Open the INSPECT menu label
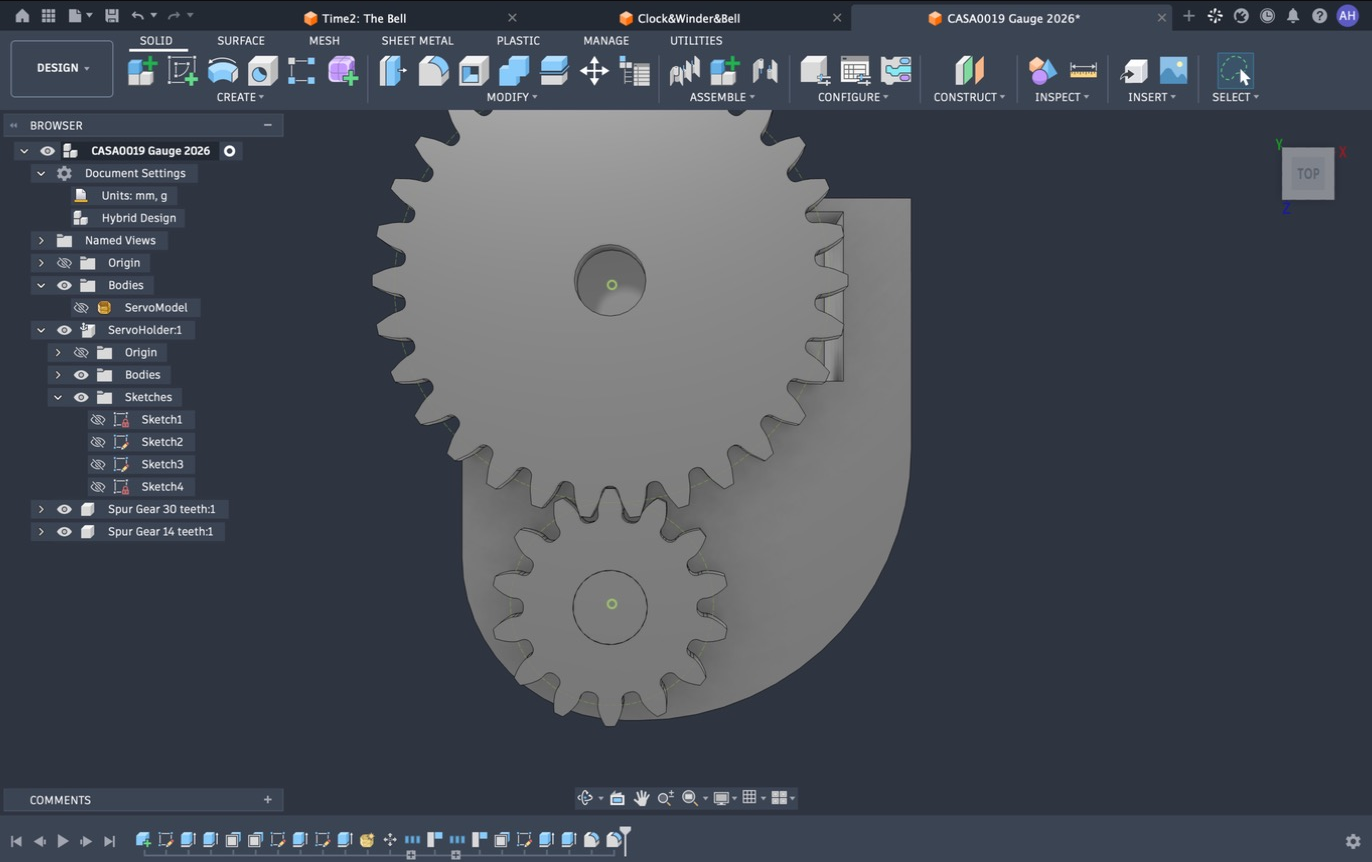Screen dimensions: 1372x862 coord(1062,97)
